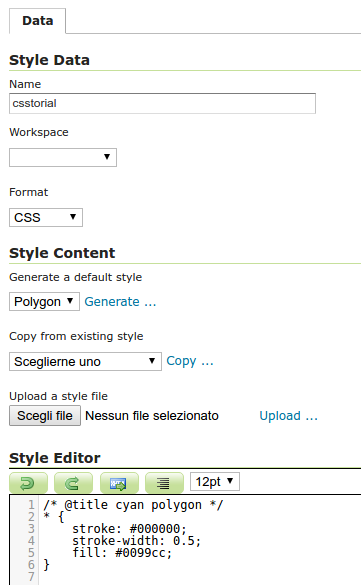Click the Nessun file selezionato text
This screenshot has width=361, height=585.
[x=152, y=416]
